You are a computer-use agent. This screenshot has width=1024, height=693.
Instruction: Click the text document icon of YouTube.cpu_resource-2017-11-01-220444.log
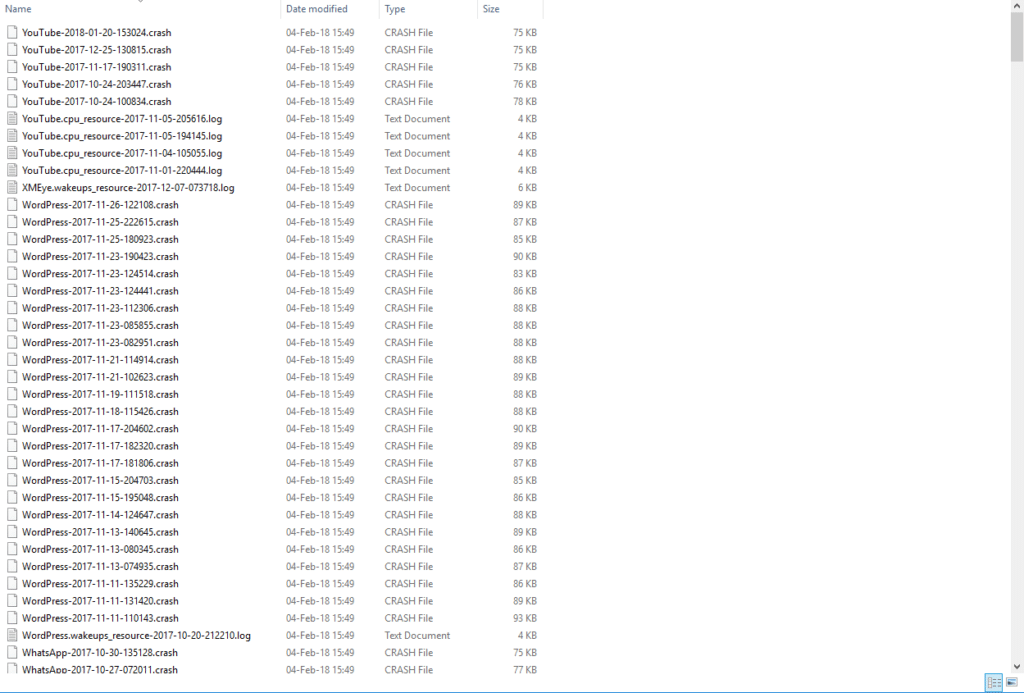[x=12, y=170]
